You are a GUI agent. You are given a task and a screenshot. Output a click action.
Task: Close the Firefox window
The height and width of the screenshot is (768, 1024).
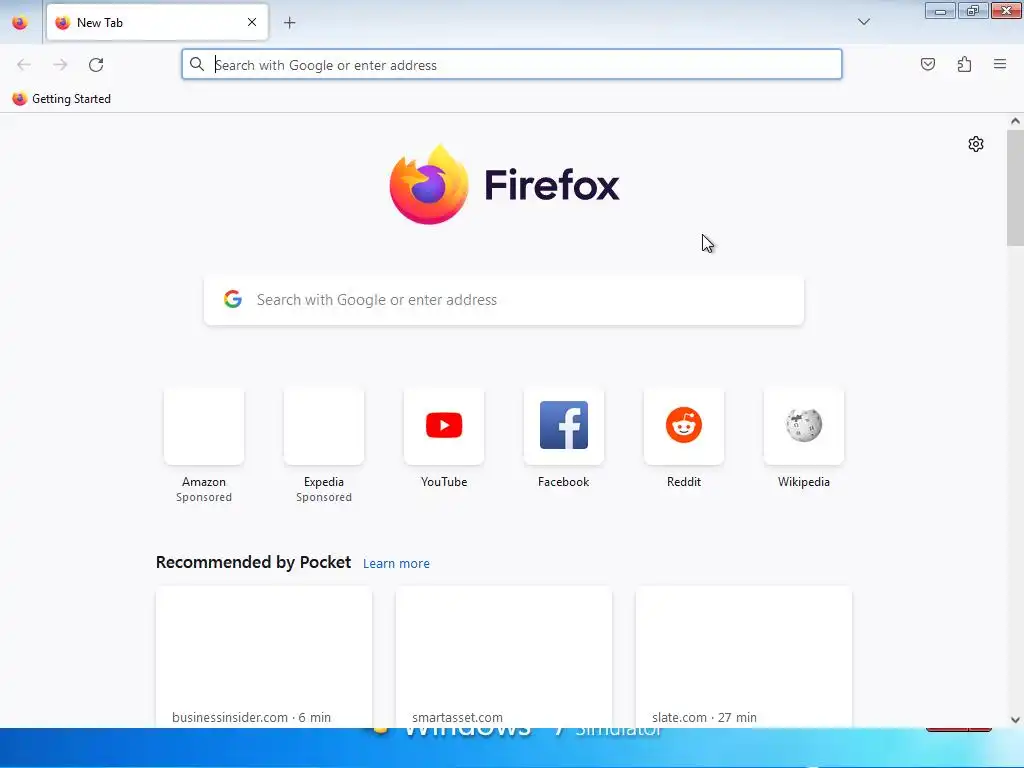click(1006, 10)
